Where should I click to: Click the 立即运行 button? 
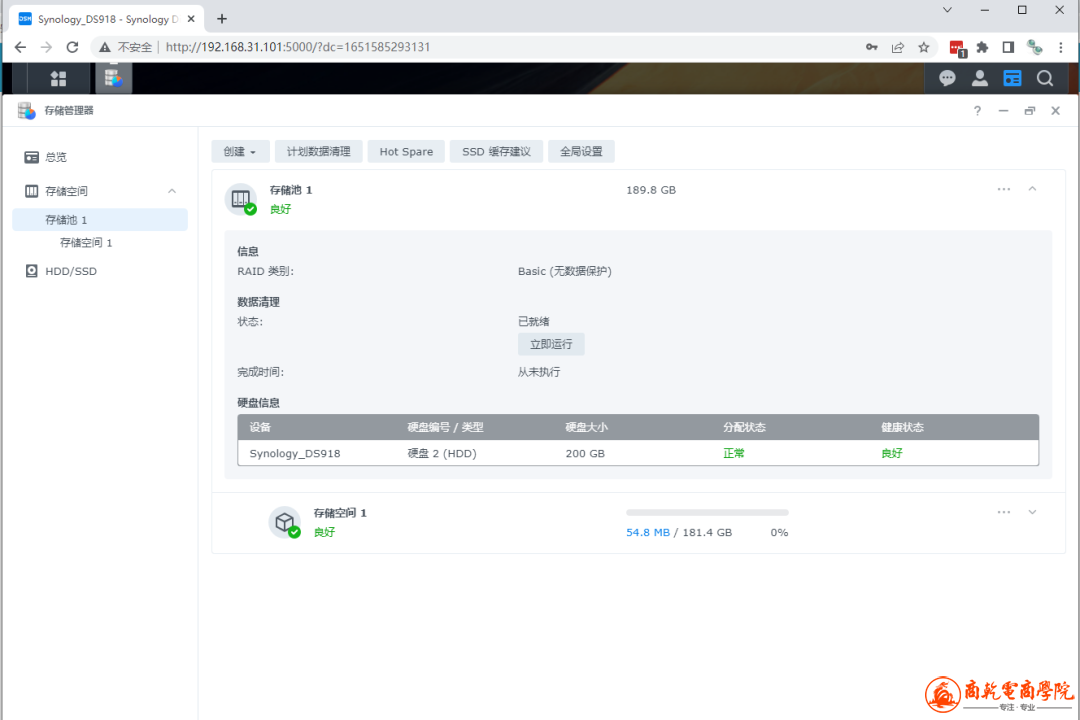tap(551, 344)
